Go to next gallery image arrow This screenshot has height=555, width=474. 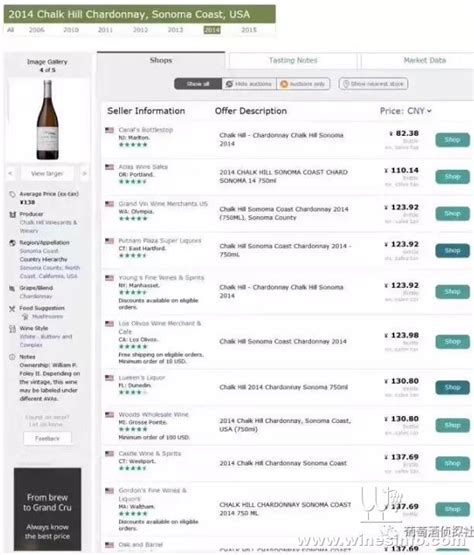(x=84, y=173)
